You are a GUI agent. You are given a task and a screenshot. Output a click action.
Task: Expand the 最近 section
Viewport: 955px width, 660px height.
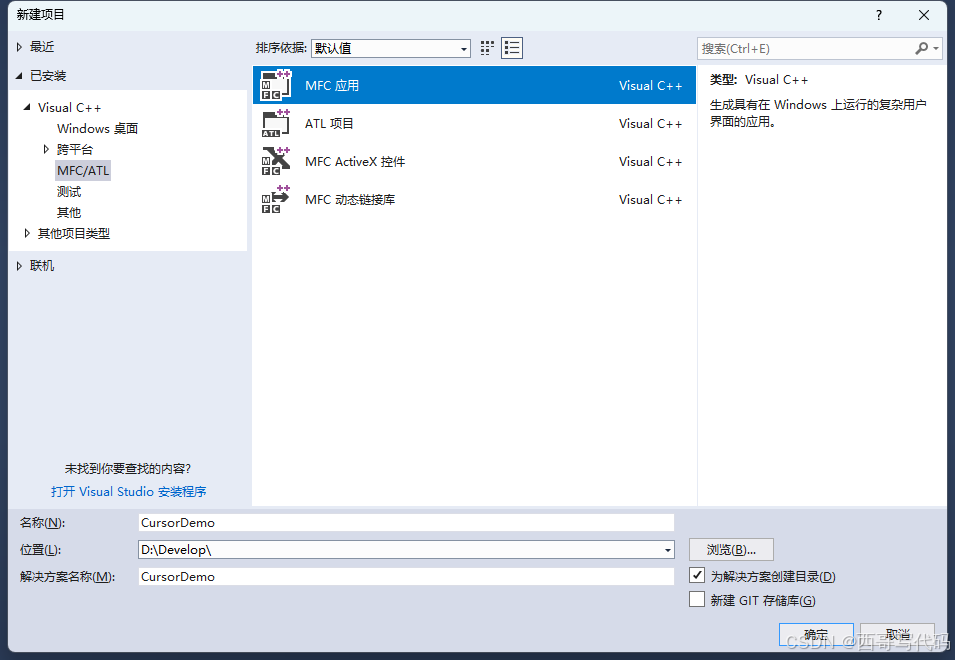pyautogui.click(x=19, y=47)
